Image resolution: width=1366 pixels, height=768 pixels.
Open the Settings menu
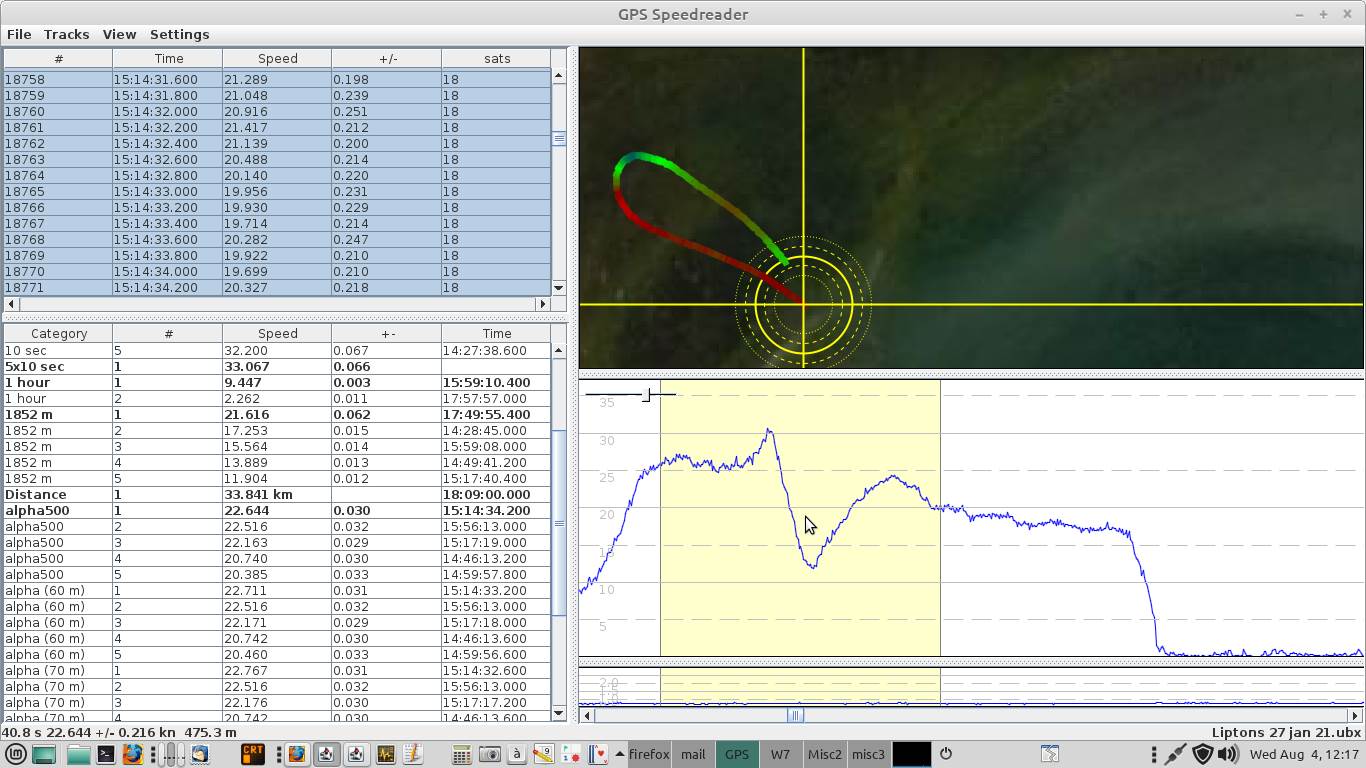click(x=179, y=34)
